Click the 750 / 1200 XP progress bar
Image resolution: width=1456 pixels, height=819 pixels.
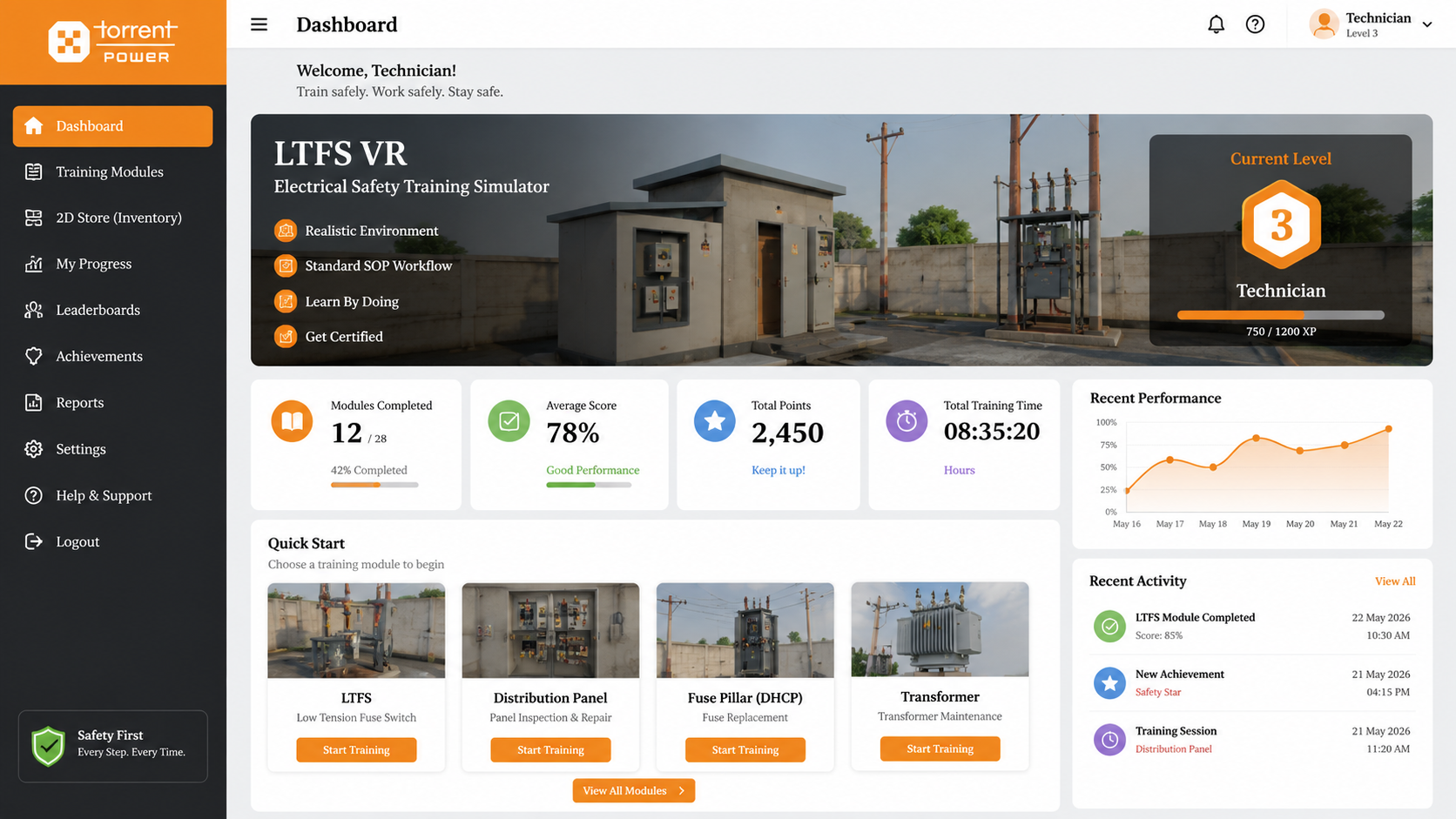pos(1280,315)
